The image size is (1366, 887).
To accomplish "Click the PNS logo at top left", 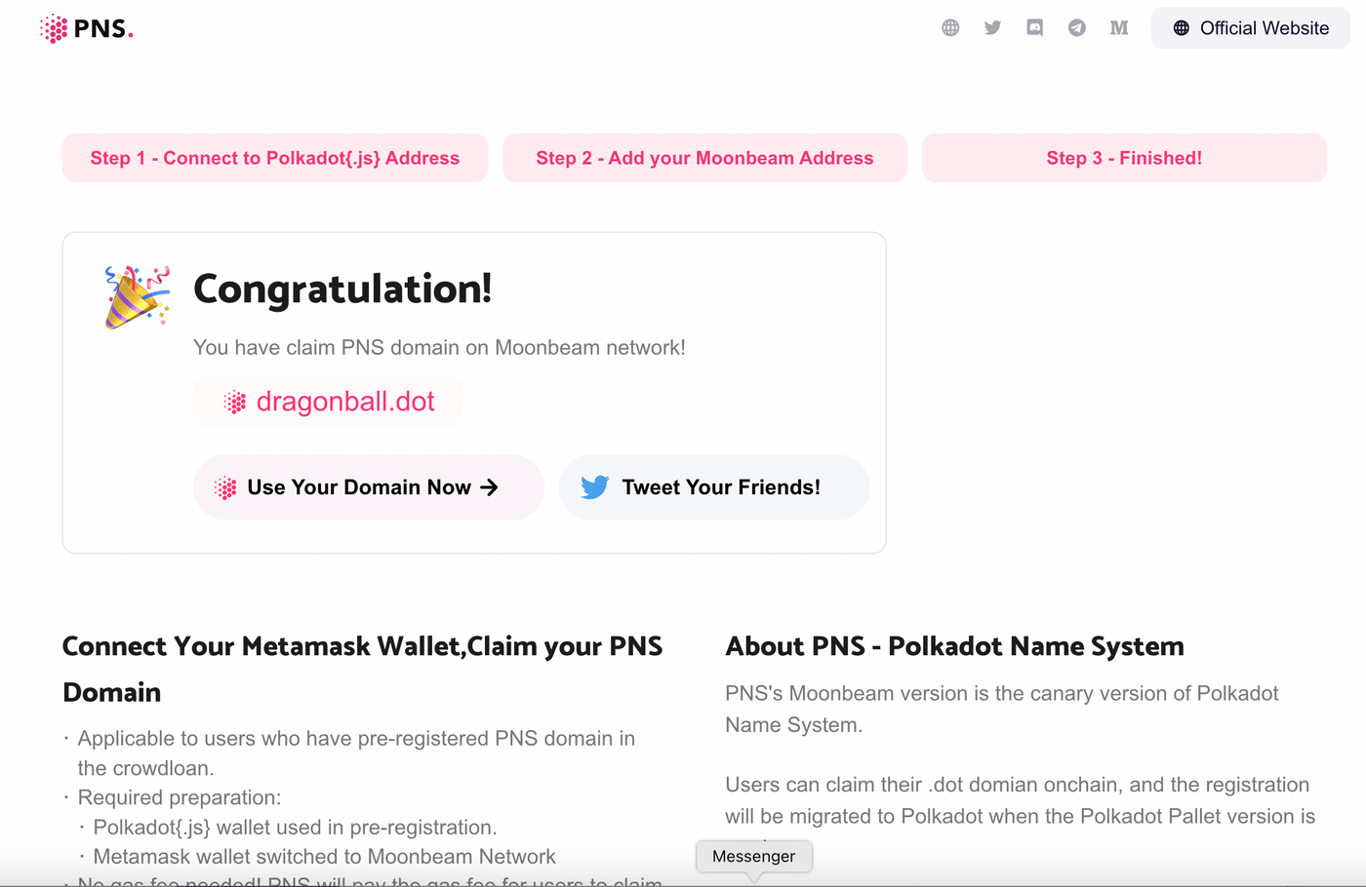I will click(86, 29).
